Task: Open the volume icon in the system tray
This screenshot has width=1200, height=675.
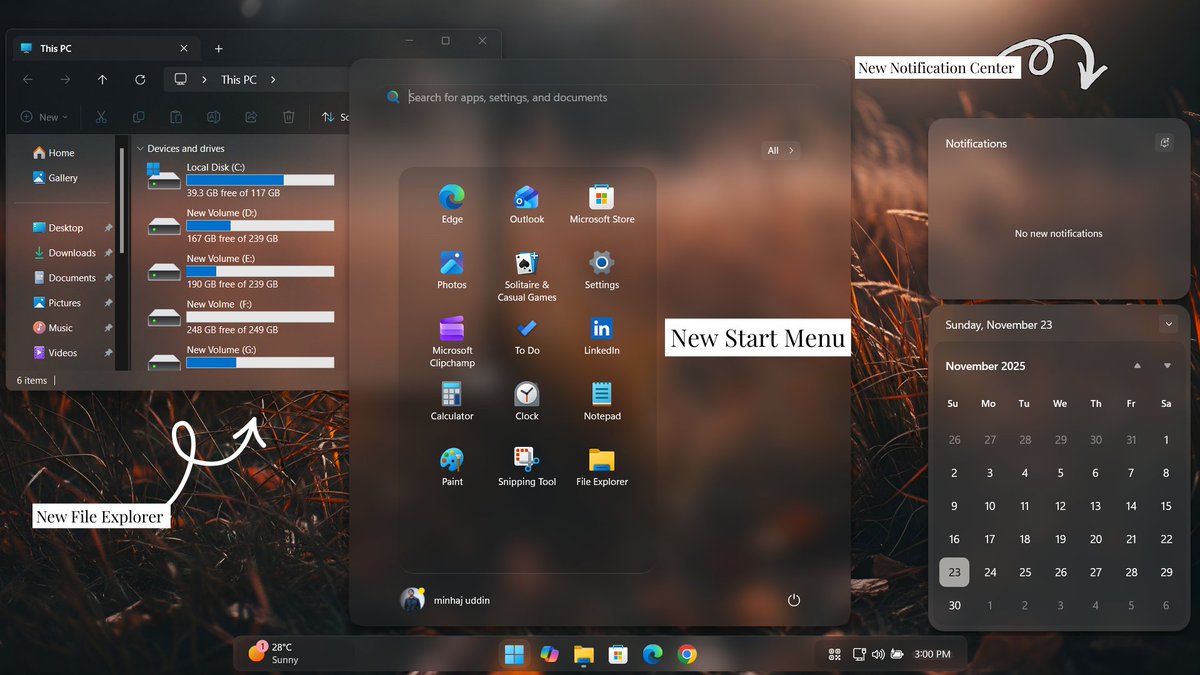Action: point(877,653)
